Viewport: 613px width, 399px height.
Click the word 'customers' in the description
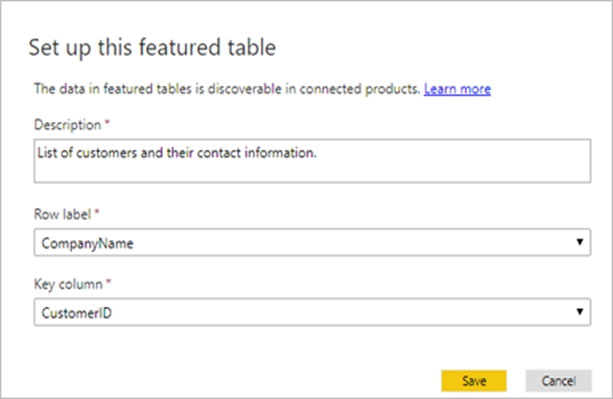point(106,153)
